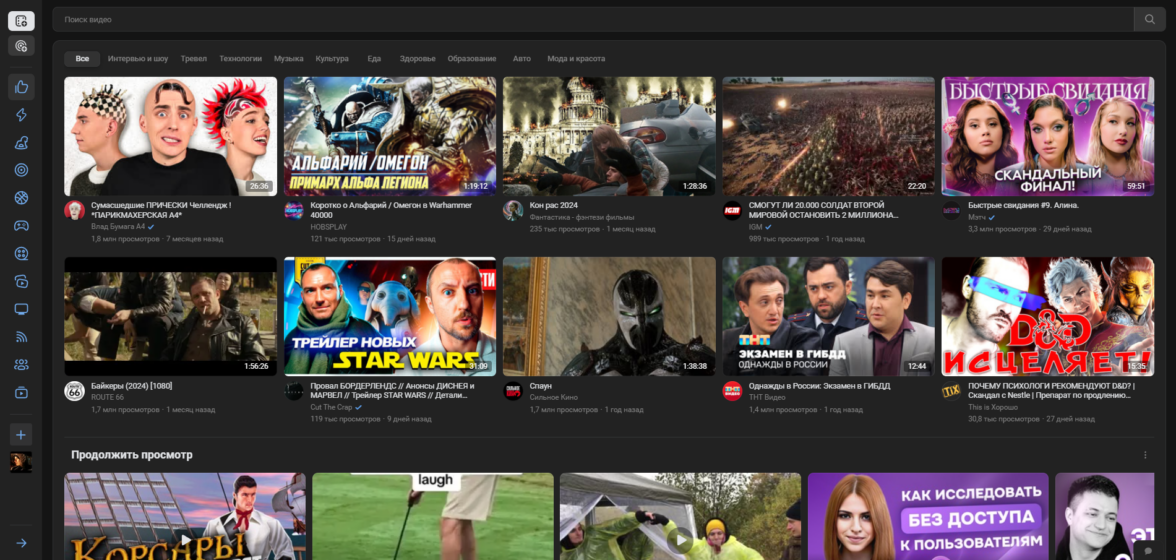Expand the sidebar with the arrow
Image resolution: width=1176 pixels, height=560 pixels.
pos(21,543)
